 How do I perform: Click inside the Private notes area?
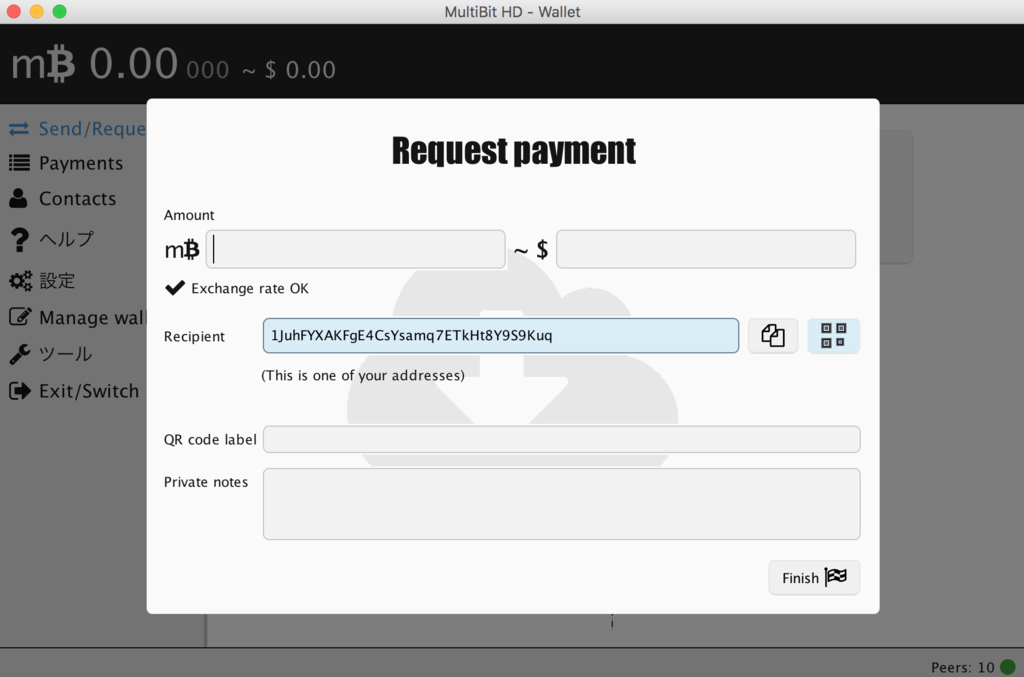tap(561, 503)
